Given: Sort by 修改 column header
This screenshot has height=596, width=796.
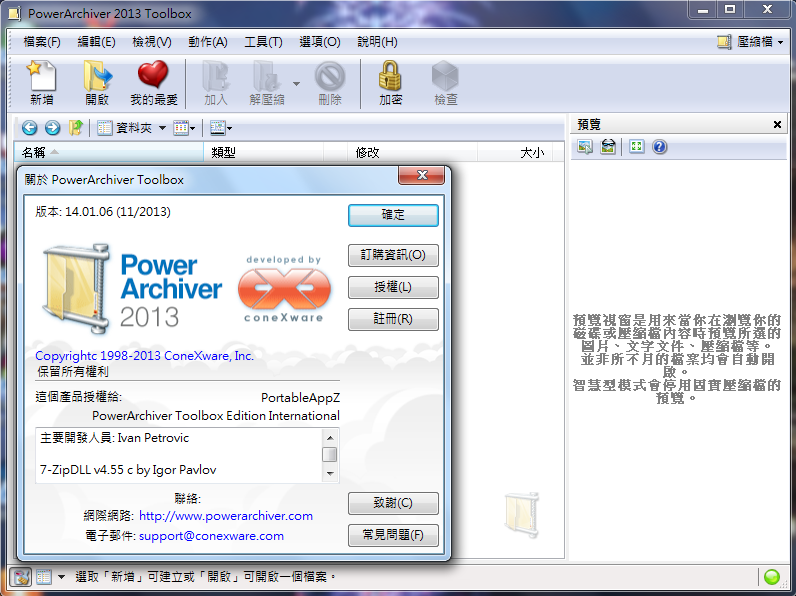Looking at the screenshot, I should click(412, 152).
